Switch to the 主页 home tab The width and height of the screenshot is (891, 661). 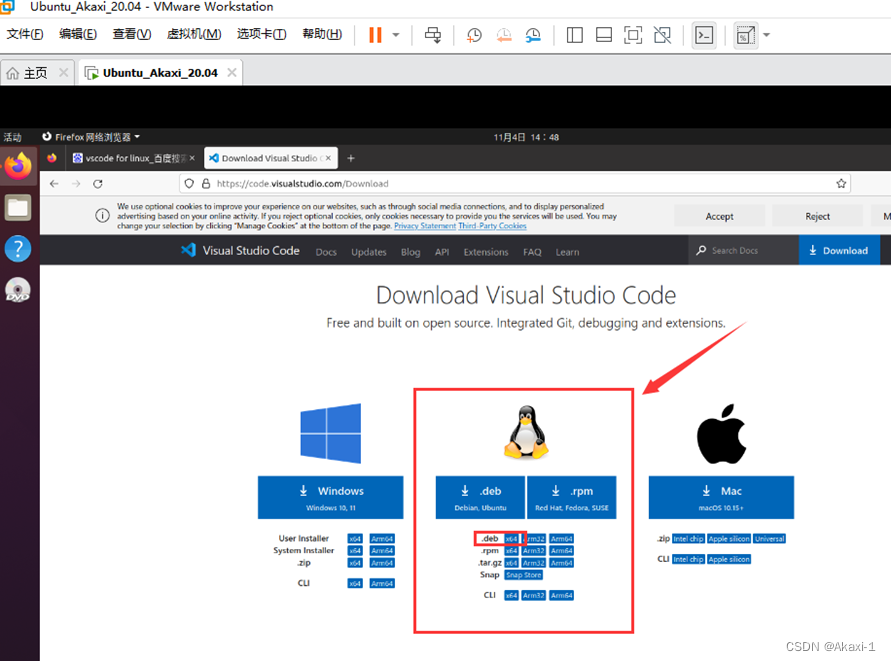coord(35,73)
